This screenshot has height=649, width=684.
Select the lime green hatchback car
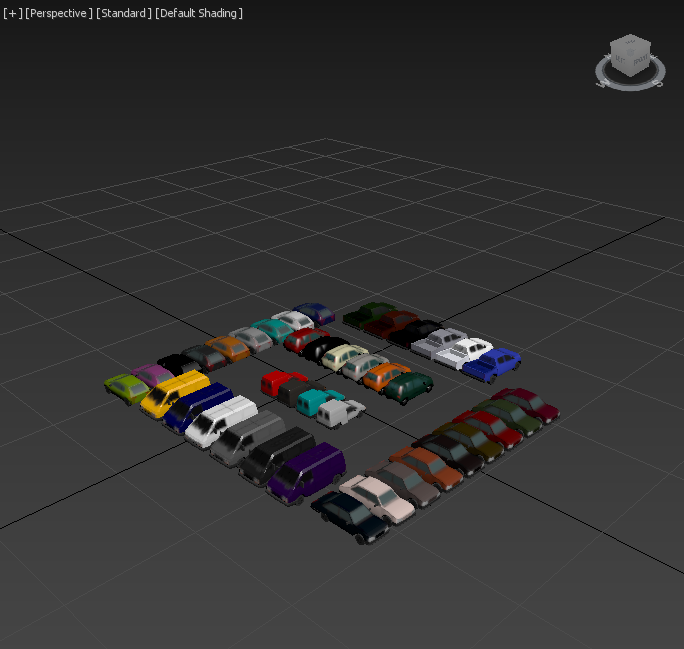[x=126, y=388]
